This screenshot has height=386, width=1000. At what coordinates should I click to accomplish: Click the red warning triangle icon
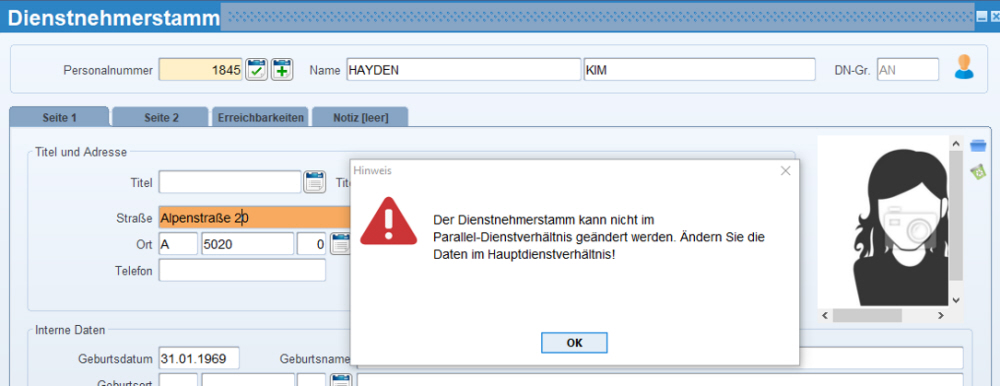[x=388, y=221]
